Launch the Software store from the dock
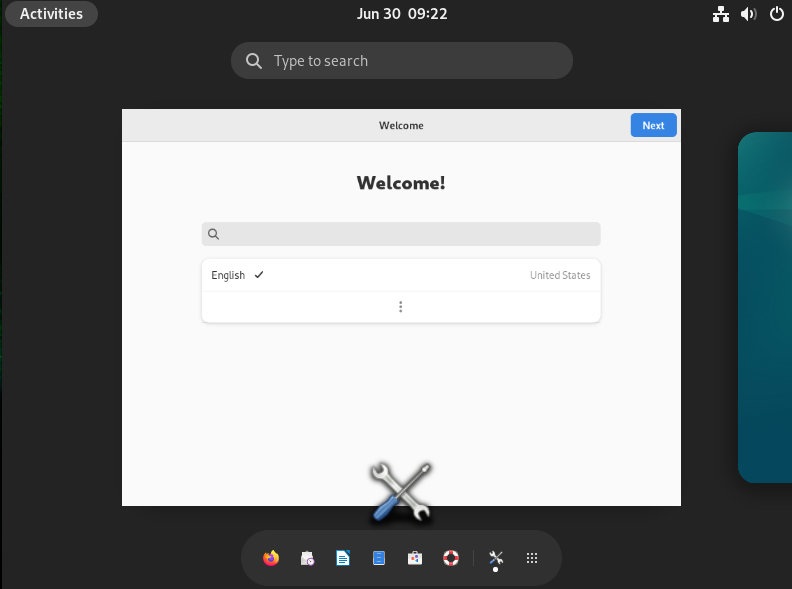 [415, 558]
